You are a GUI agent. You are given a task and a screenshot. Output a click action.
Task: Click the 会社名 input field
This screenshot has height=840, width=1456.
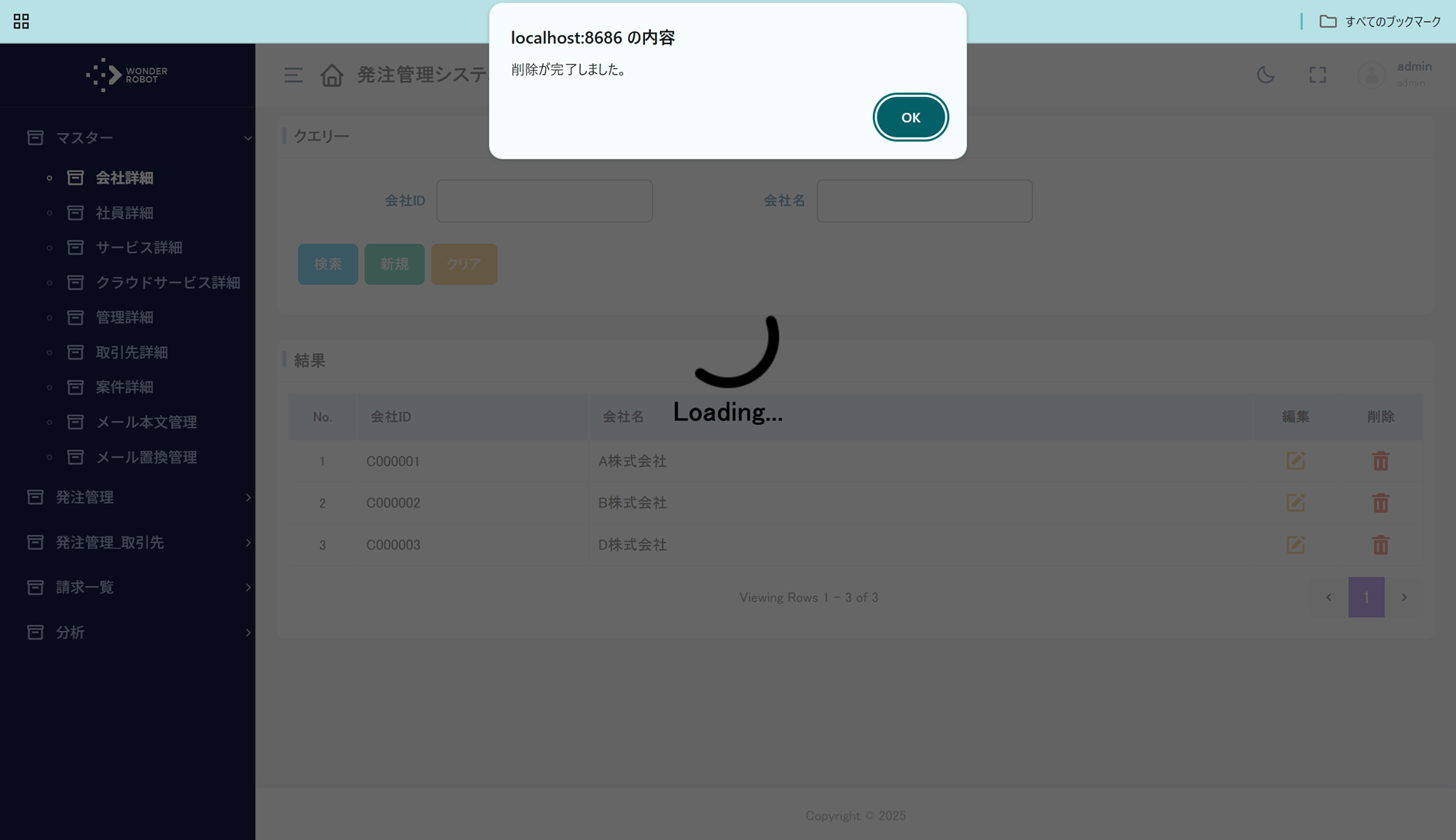(924, 200)
